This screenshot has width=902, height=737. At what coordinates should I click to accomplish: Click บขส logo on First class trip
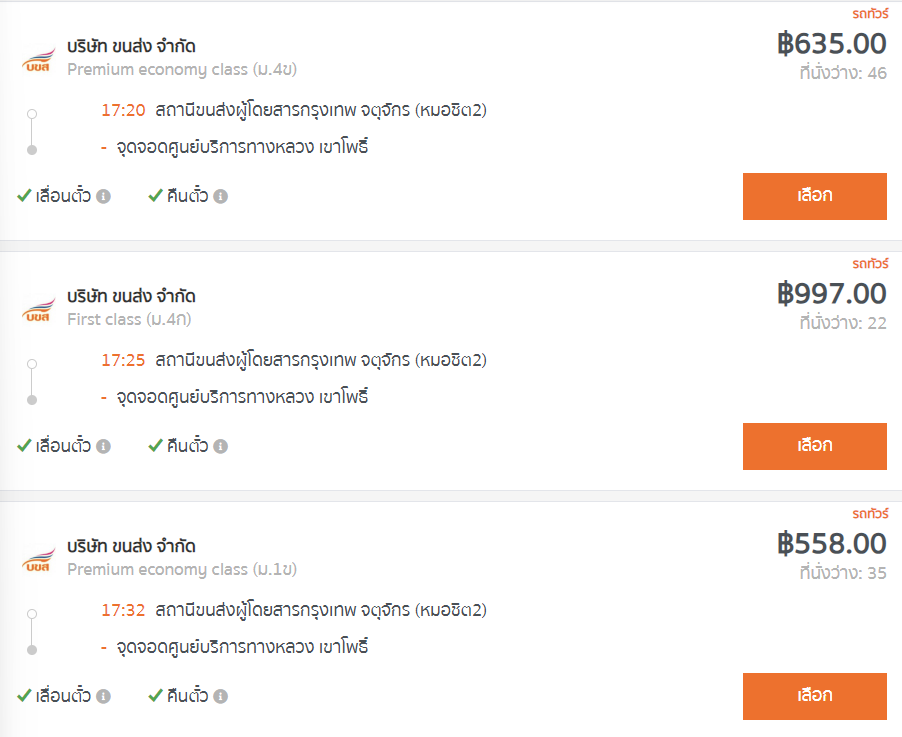(x=39, y=310)
